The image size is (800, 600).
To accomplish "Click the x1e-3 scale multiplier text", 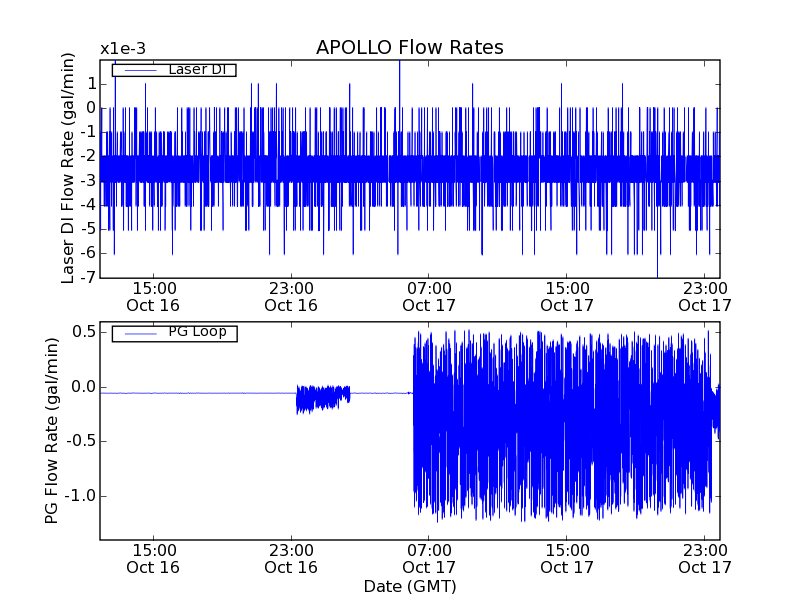I will [x=121, y=48].
